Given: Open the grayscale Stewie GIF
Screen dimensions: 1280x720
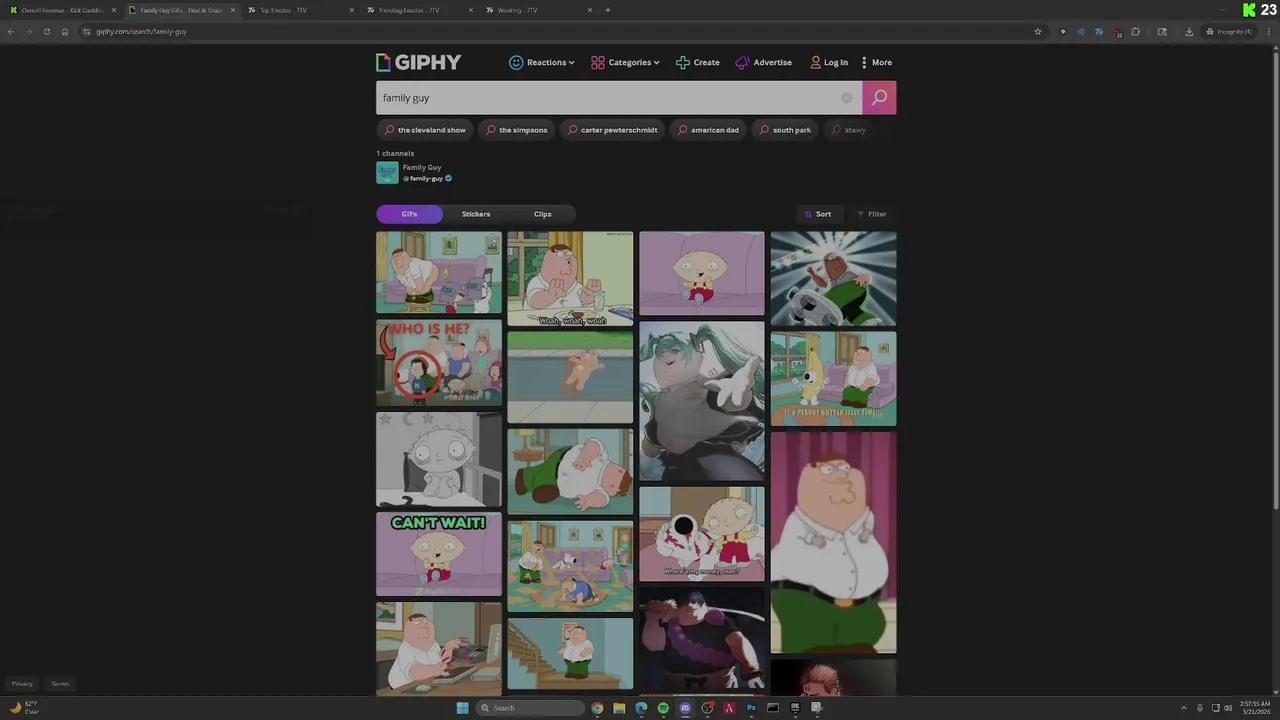Looking at the screenshot, I should (x=439, y=459).
